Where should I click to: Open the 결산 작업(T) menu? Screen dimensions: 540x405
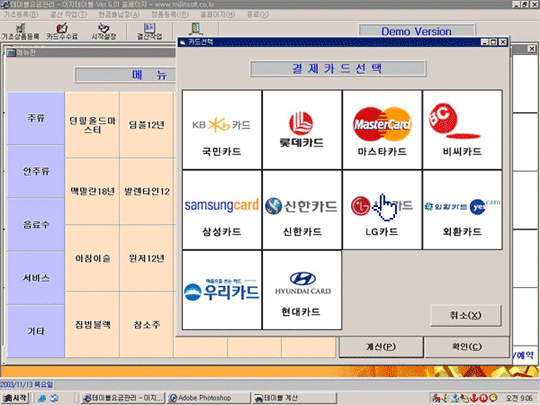[69, 14]
